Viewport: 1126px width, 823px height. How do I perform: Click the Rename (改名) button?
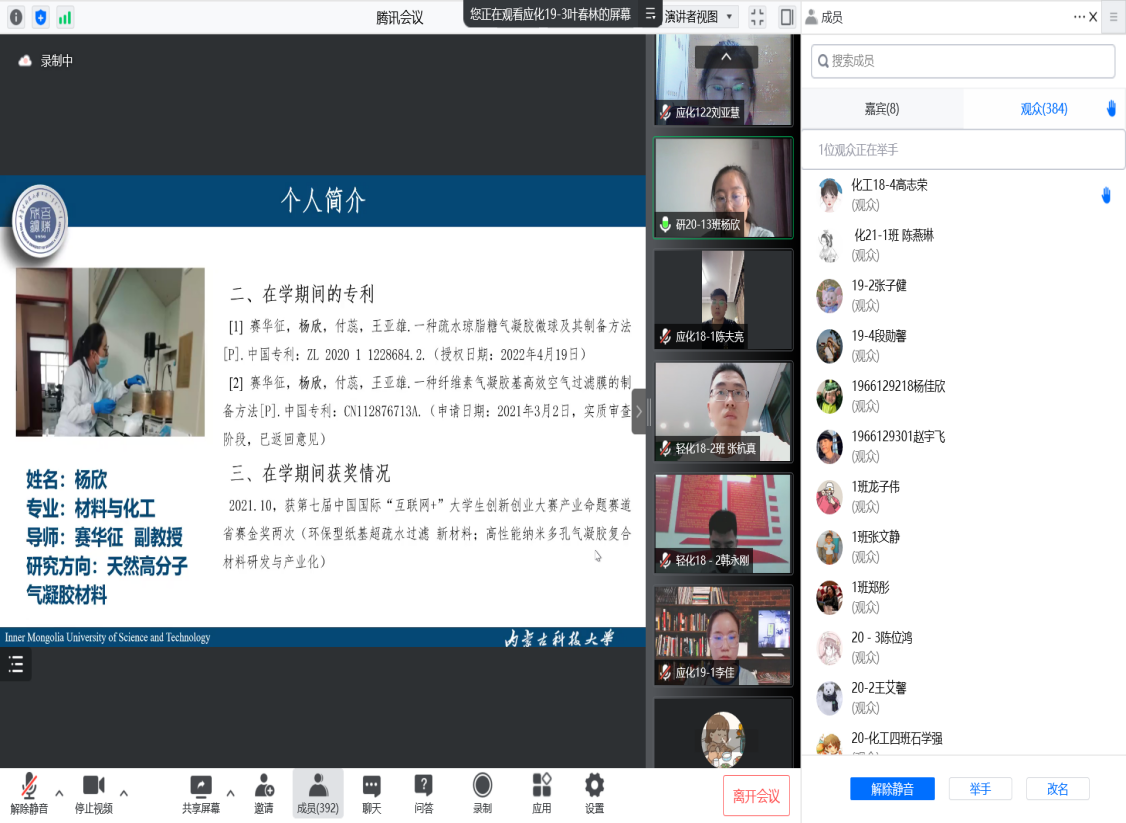(x=1057, y=789)
